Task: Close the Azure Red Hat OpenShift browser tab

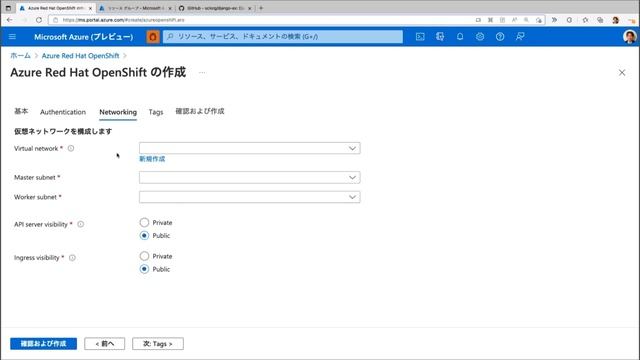Action: pyautogui.click(x=90, y=8)
